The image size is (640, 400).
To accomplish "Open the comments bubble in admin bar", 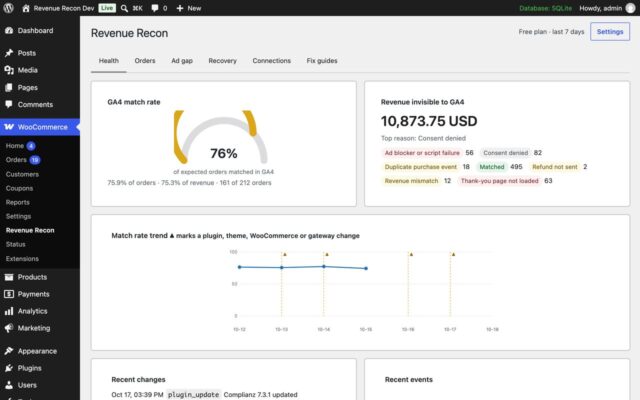I will [155, 8].
